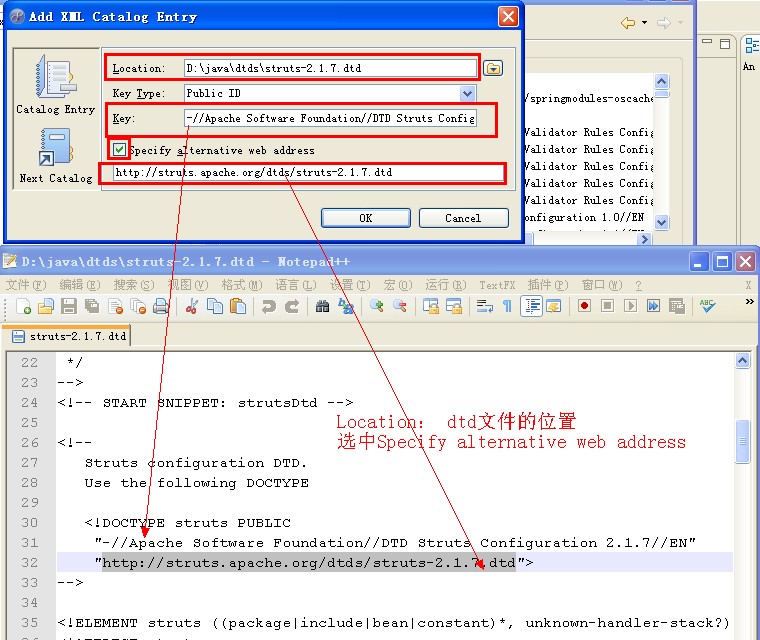Click the browse folder icon beside Location
This screenshot has height=640, width=760.
coord(493,68)
